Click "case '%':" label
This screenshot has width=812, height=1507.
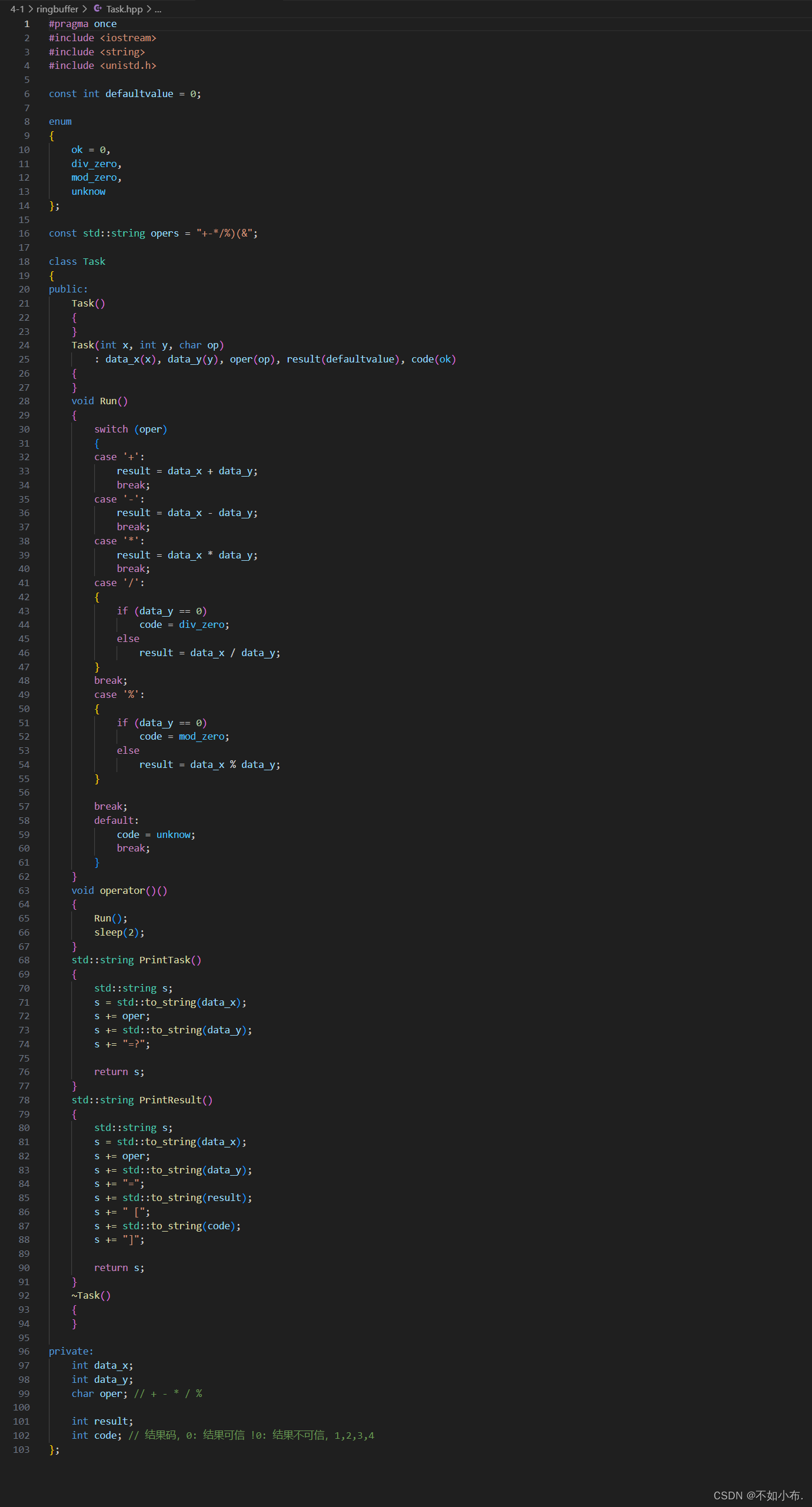(x=119, y=695)
